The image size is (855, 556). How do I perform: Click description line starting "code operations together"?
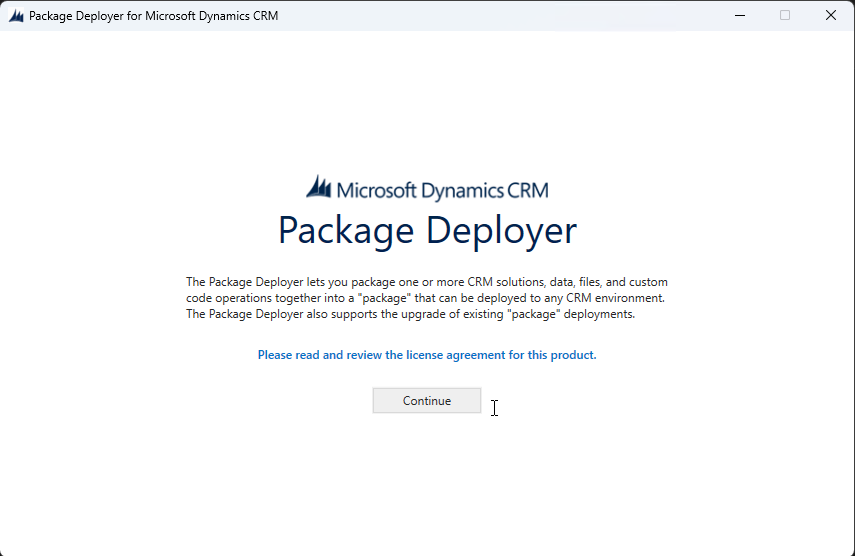pos(425,298)
